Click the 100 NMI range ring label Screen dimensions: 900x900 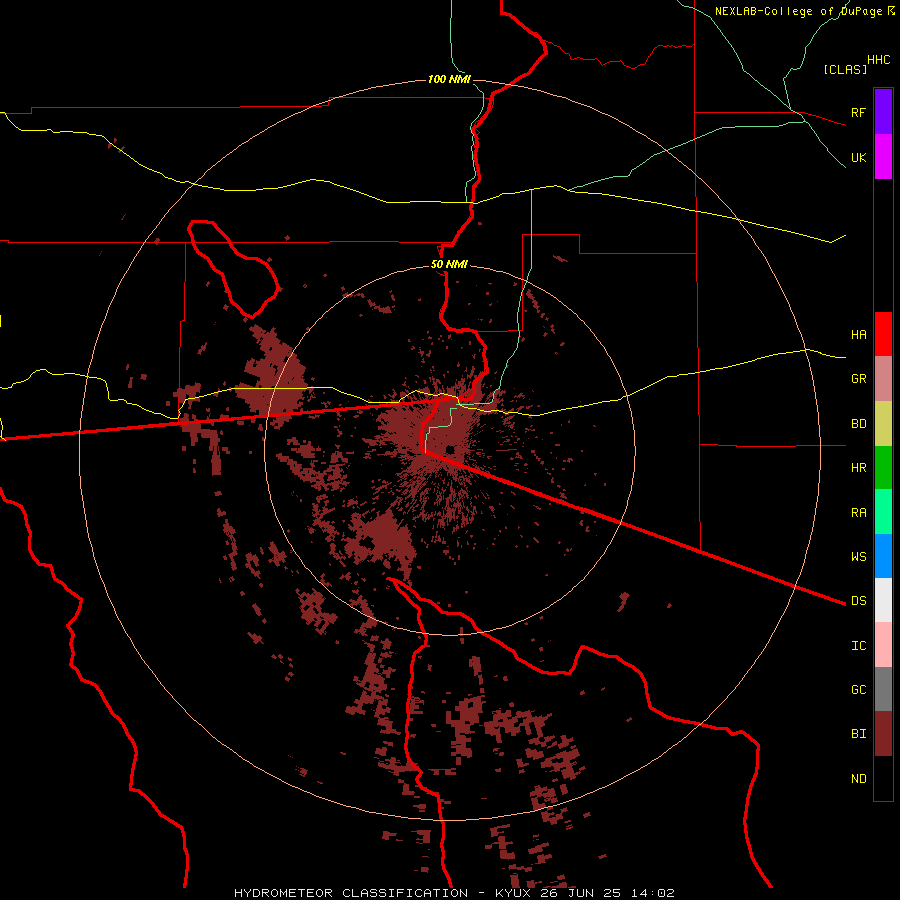pyautogui.click(x=449, y=79)
